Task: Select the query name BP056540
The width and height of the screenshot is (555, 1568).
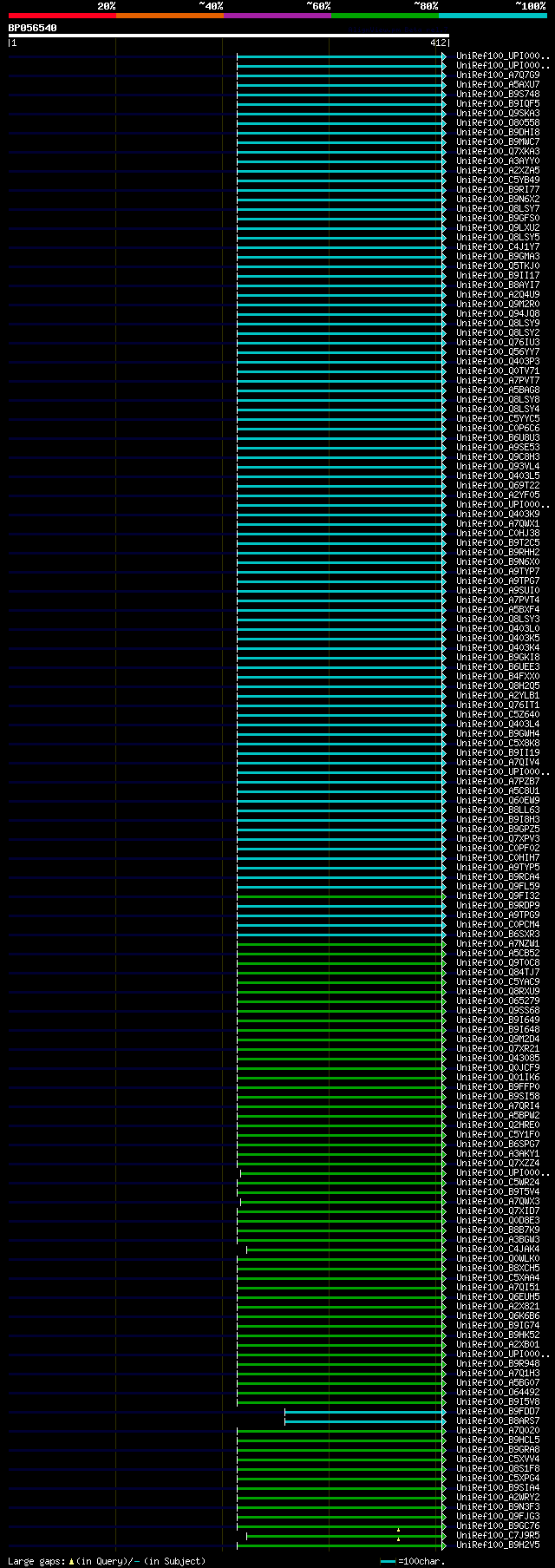Action: 33,28
